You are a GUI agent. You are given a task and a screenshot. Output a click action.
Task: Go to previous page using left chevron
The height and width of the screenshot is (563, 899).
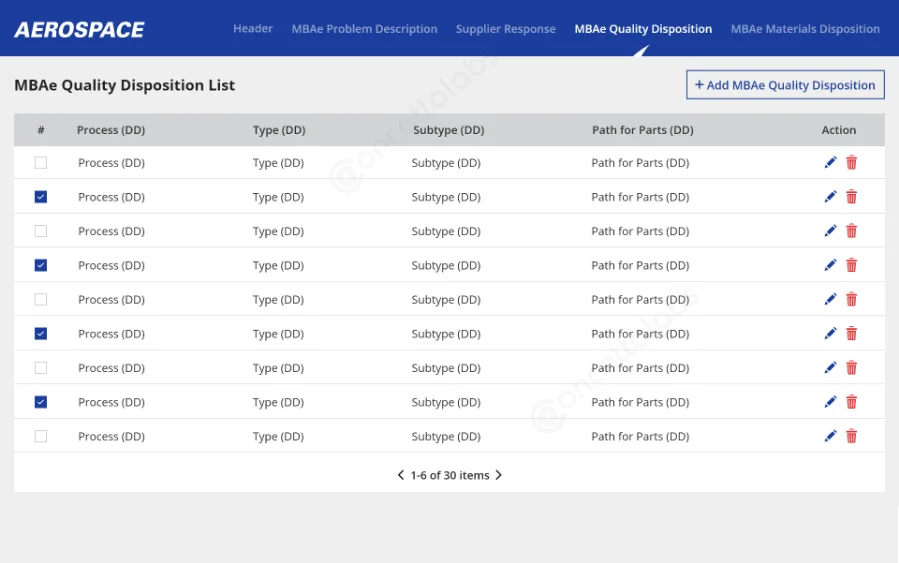tap(401, 475)
